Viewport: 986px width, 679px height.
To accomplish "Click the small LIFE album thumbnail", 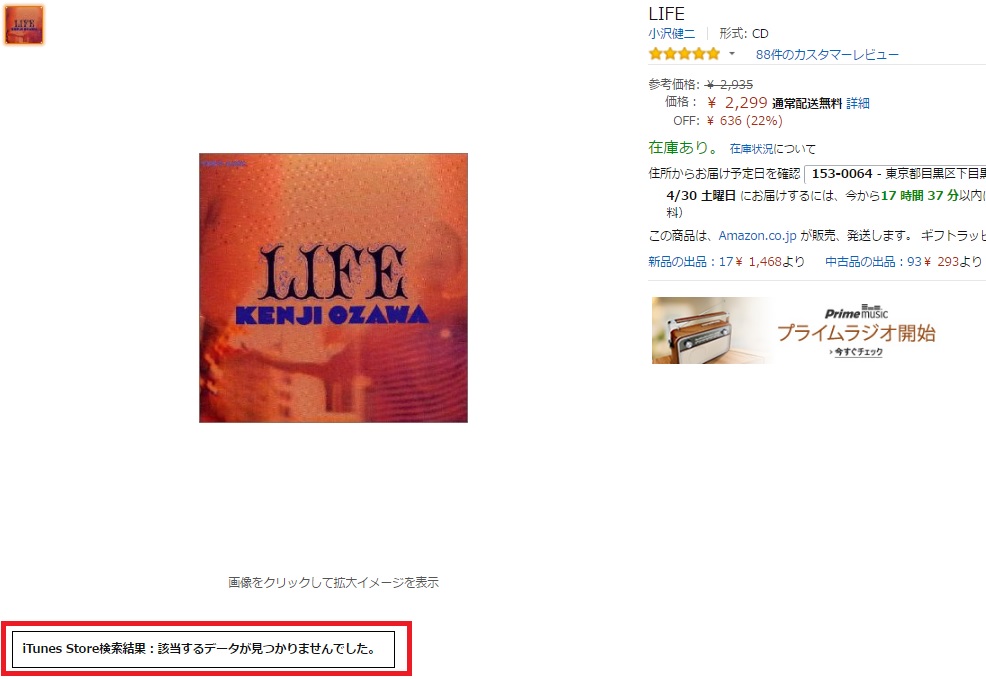I will click(24, 25).
